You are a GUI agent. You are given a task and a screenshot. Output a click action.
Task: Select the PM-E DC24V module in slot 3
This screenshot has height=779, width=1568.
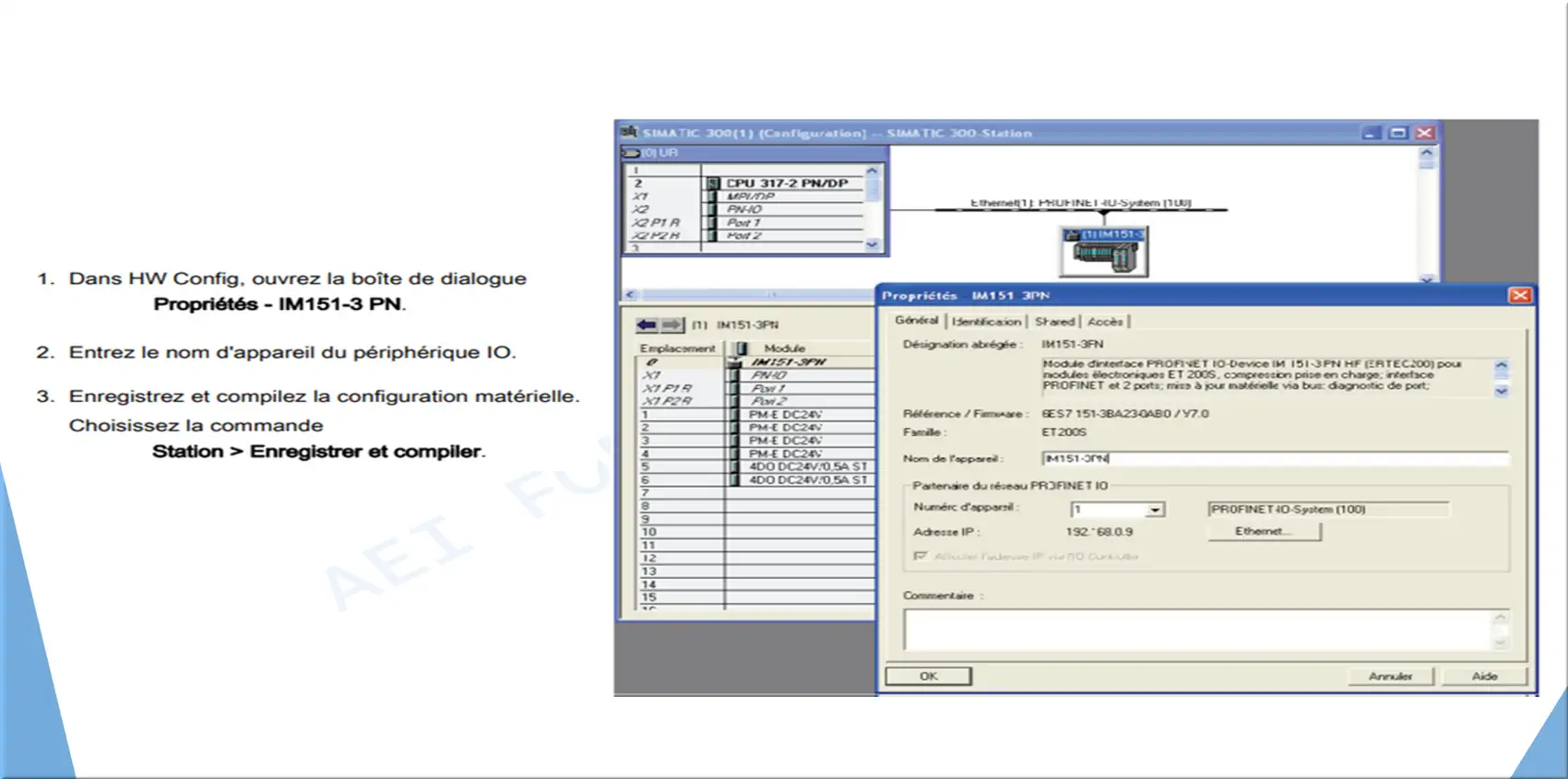click(754, 441)
